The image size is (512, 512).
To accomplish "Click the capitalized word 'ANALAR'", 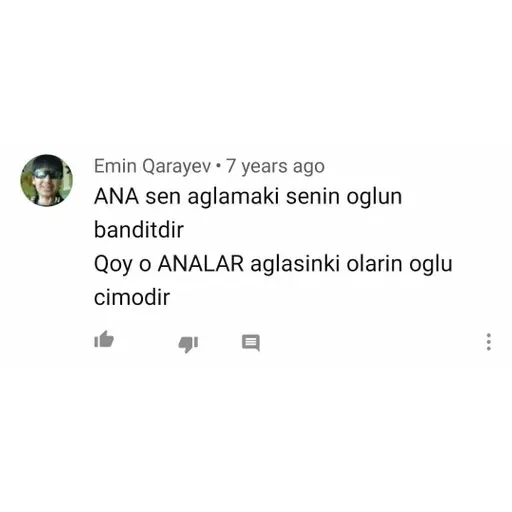I will 201,264.
